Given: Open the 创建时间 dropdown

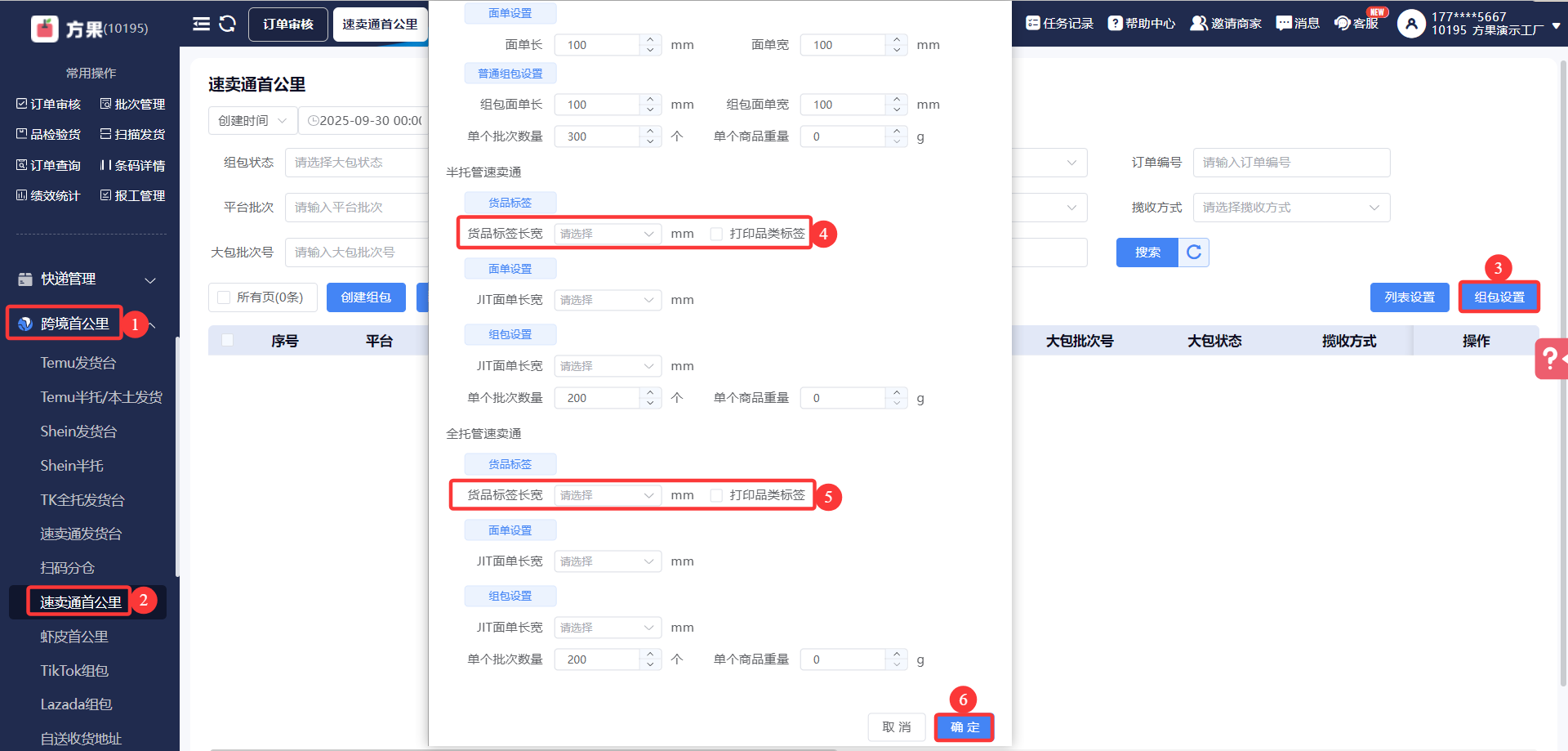Looking at the screenshot, I should click(x=252, y=121).
